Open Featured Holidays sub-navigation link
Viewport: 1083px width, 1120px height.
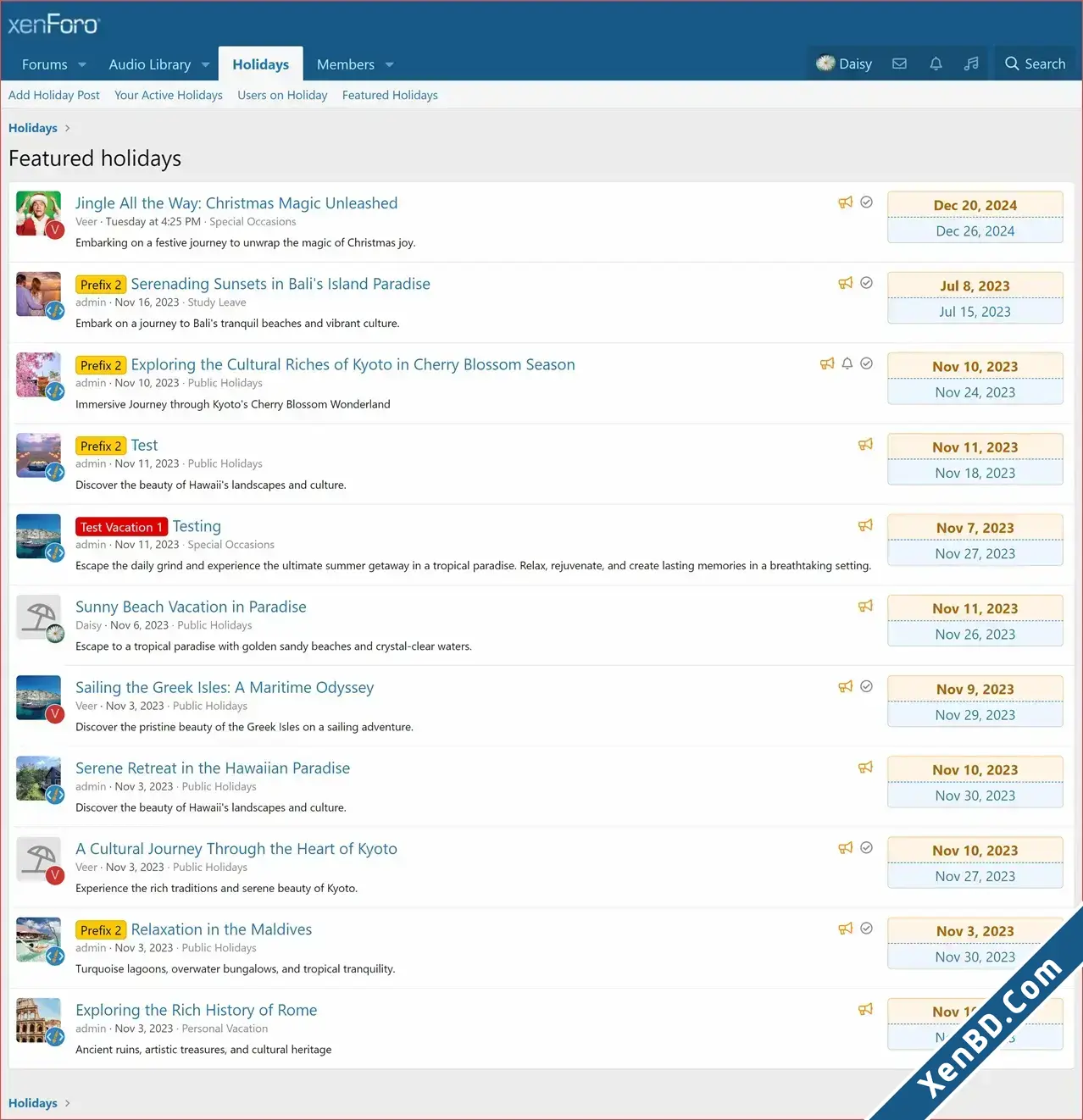pyautogui.click(x=390, y=95)
